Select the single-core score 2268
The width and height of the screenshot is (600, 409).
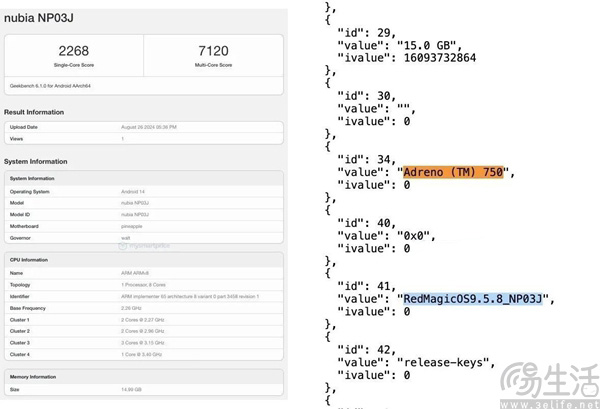coord(73,51)
